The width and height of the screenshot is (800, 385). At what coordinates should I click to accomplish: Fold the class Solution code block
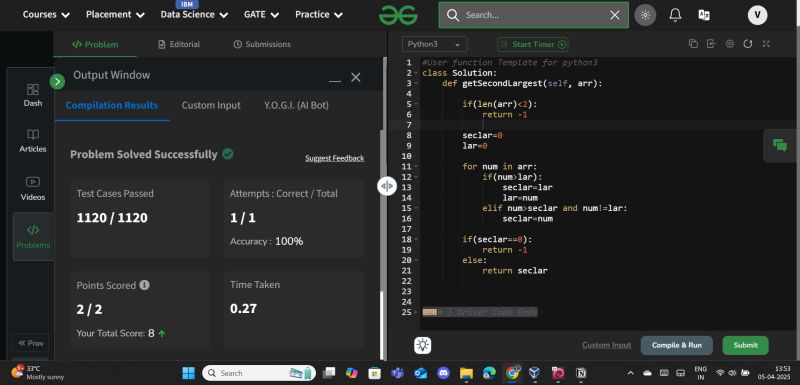click(416, 73)
